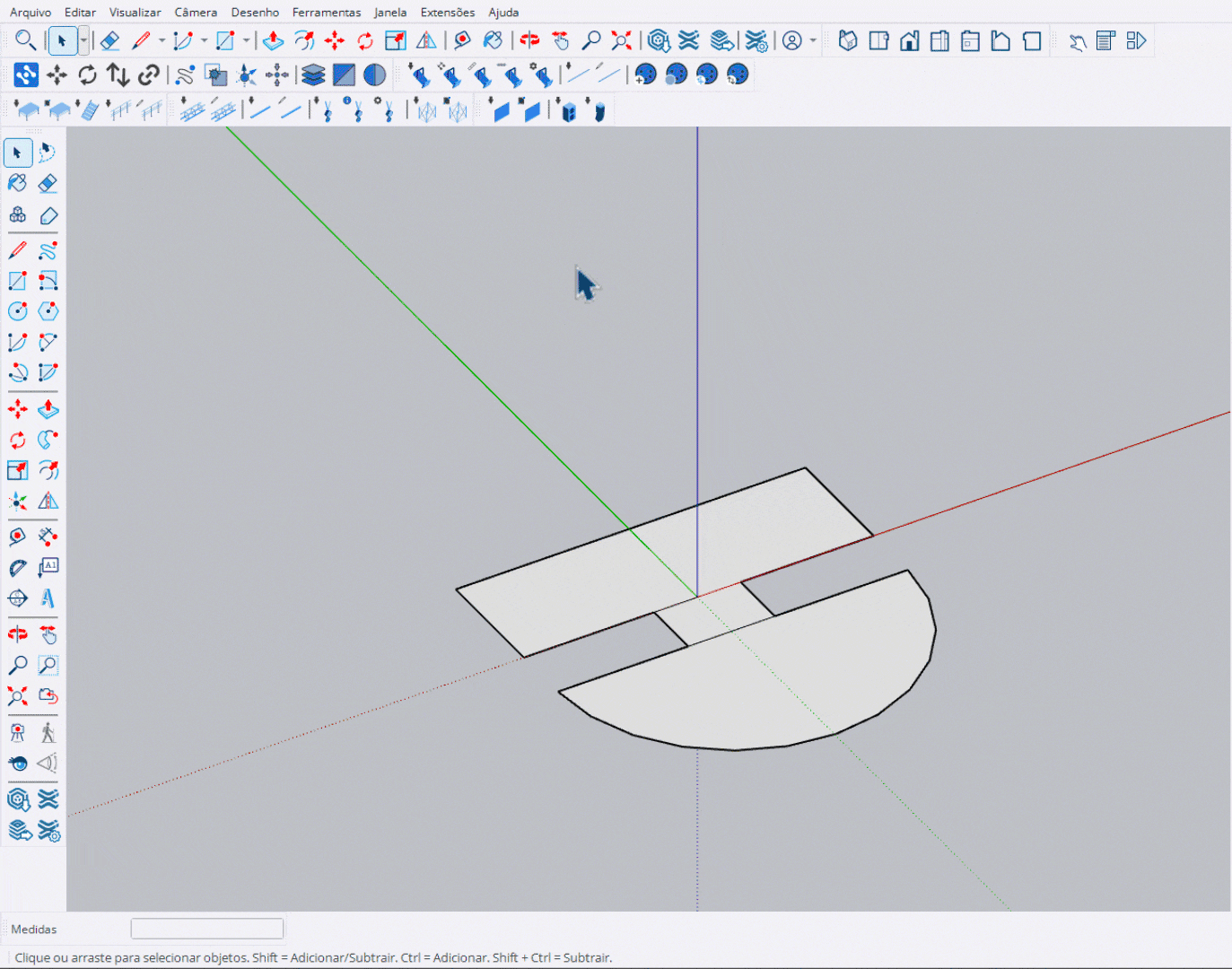This screenshot has height=969, width=1232.
Task: Choose the Freehand drawing tool
Action: pyautogui.click(x=48, y=250)
